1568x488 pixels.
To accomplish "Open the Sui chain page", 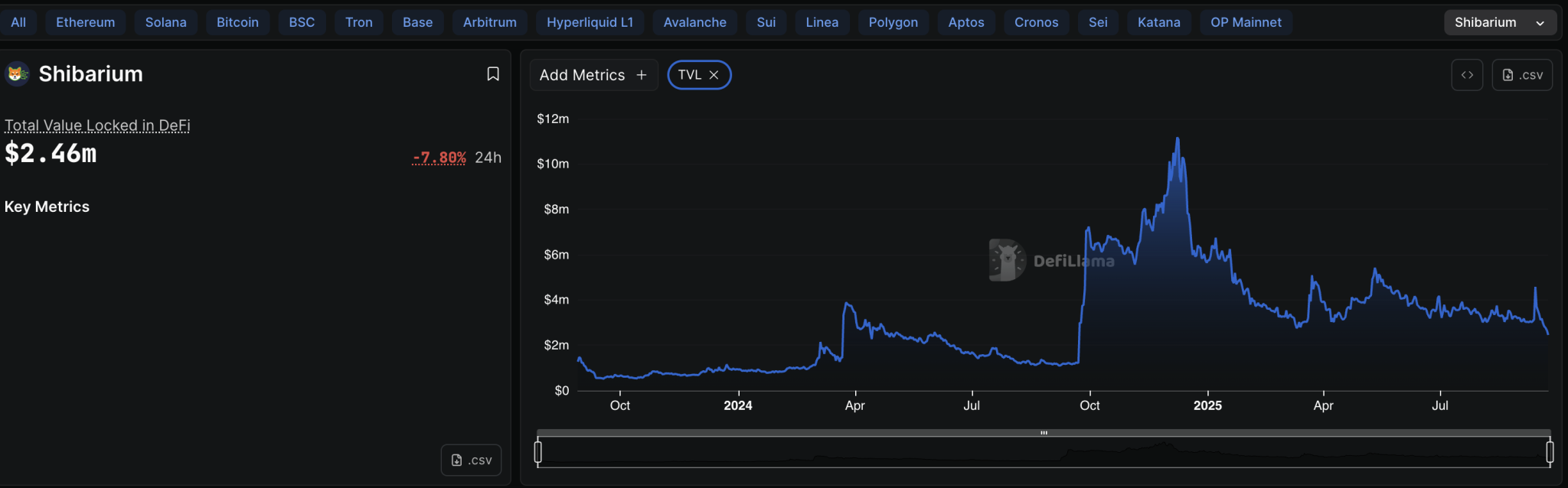I will (766, 22).
